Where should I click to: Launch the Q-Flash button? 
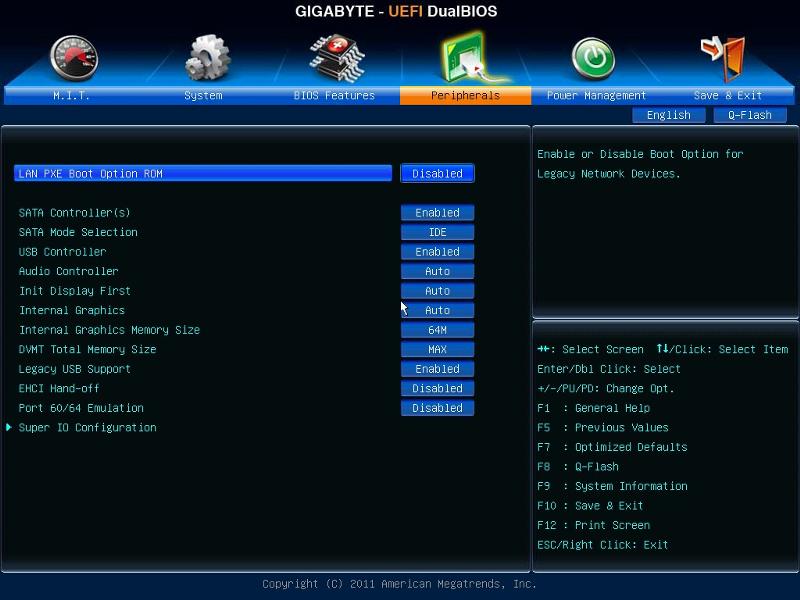(x=749, y=115)
